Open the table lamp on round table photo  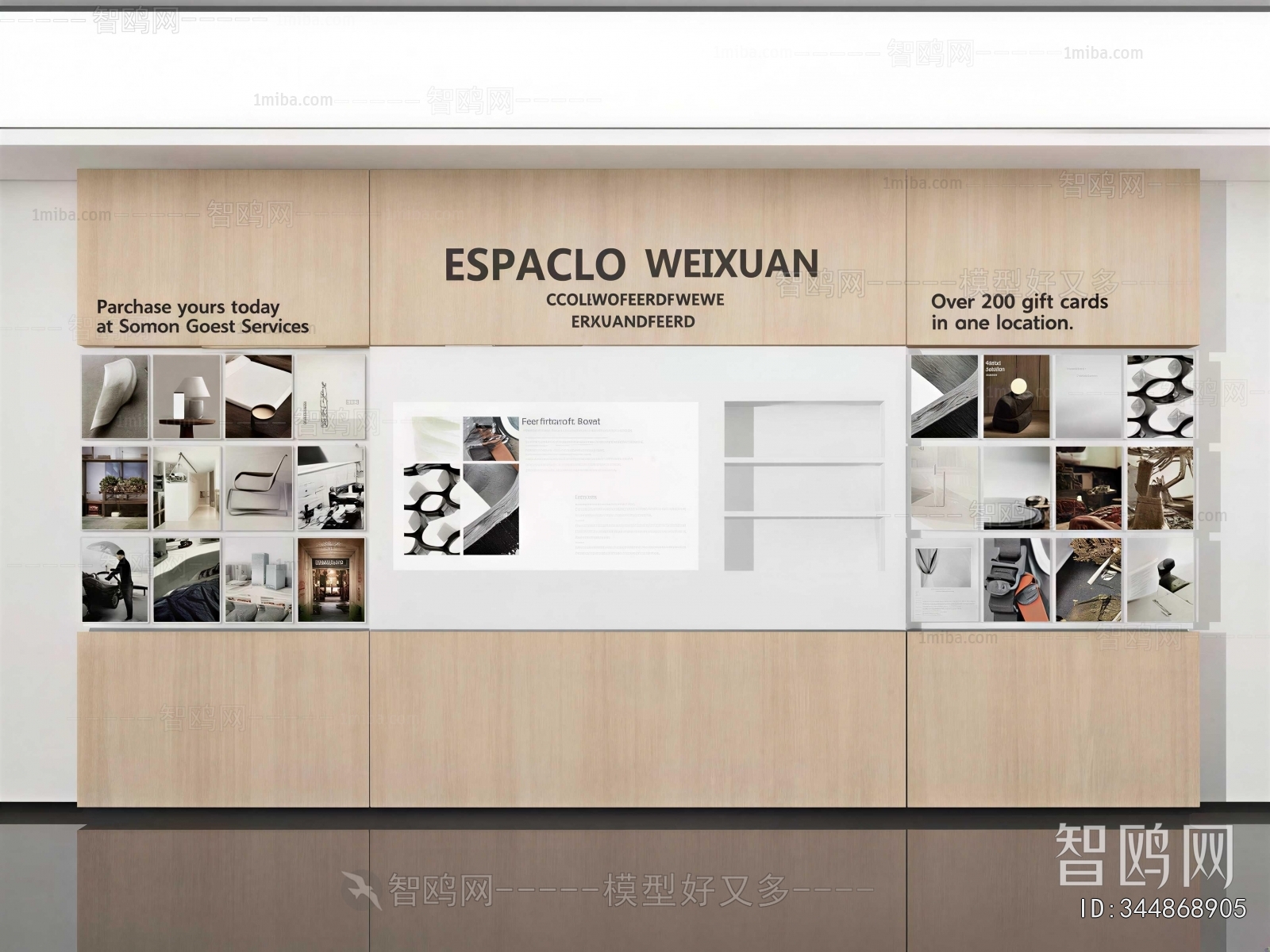(x=187, y=396)
